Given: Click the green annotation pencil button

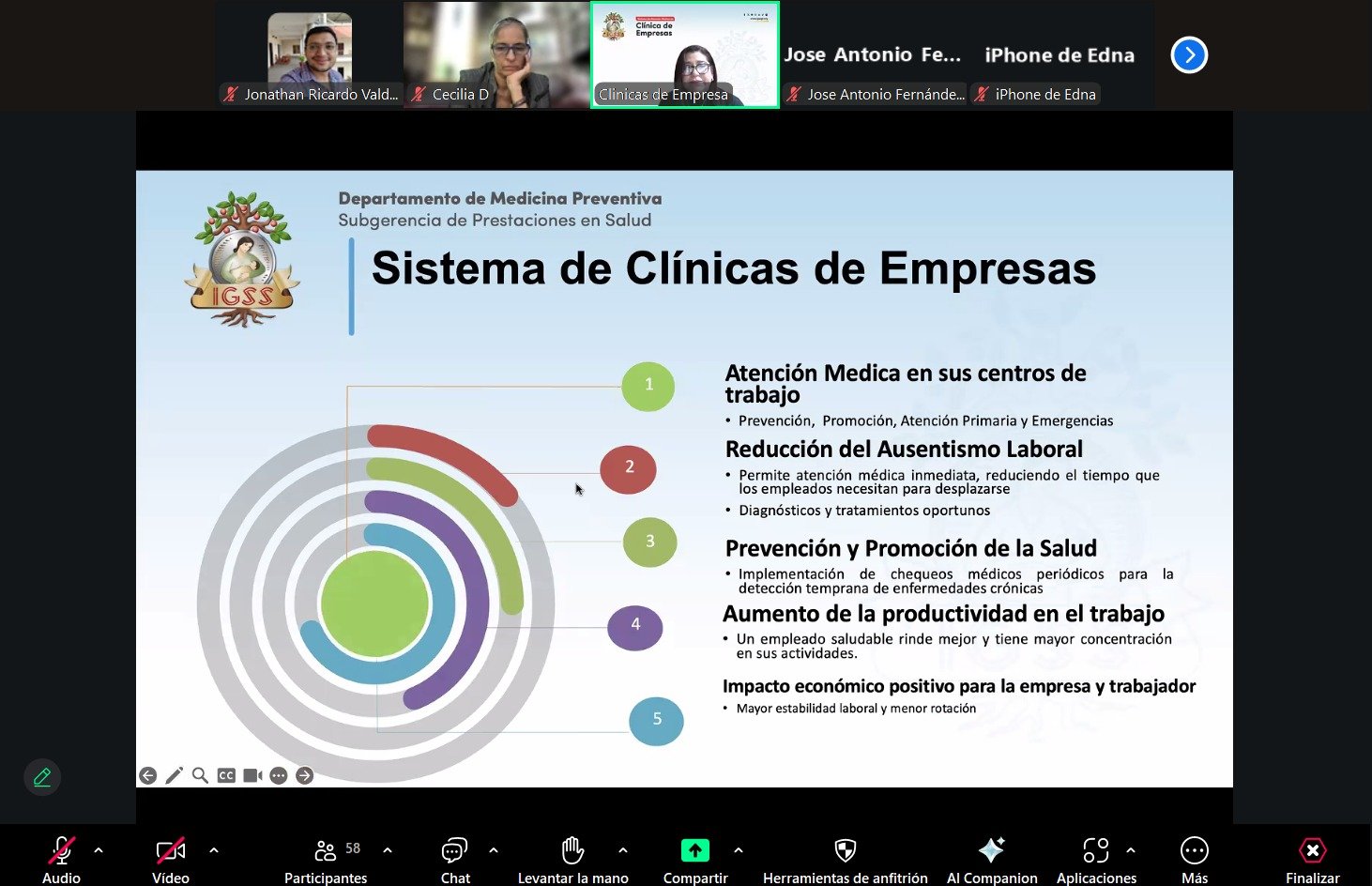Looking at the screenshot, I should tap(42, 777).
